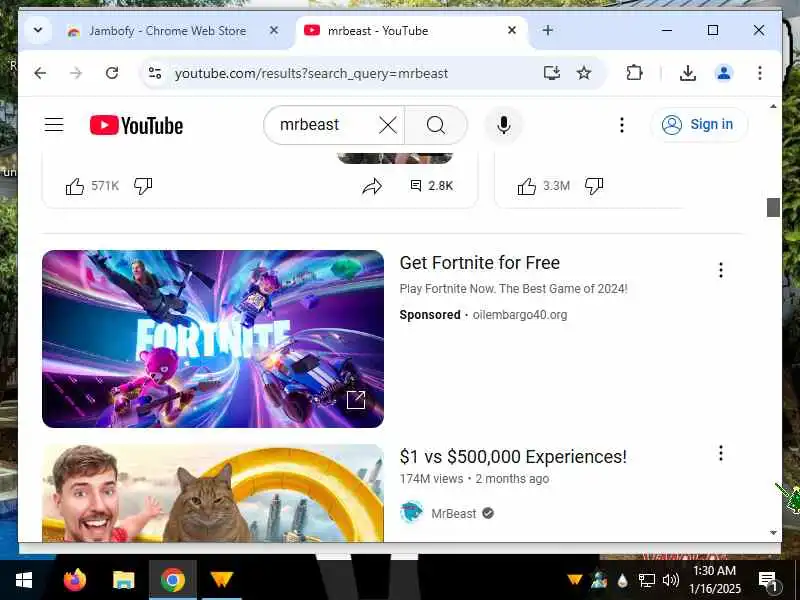Share the post using the arrow icon
The height and width of the screenshot is (600, 800).
[x=372, y=186]
